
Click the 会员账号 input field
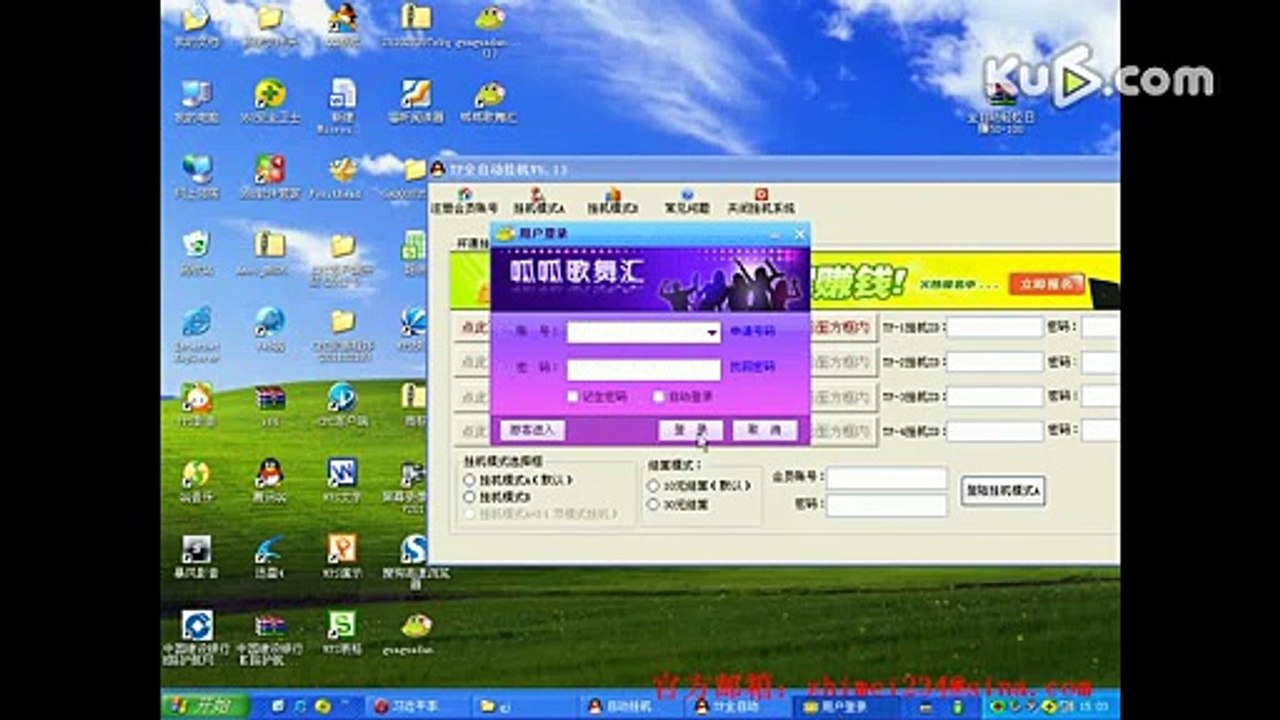click(886, 478)
